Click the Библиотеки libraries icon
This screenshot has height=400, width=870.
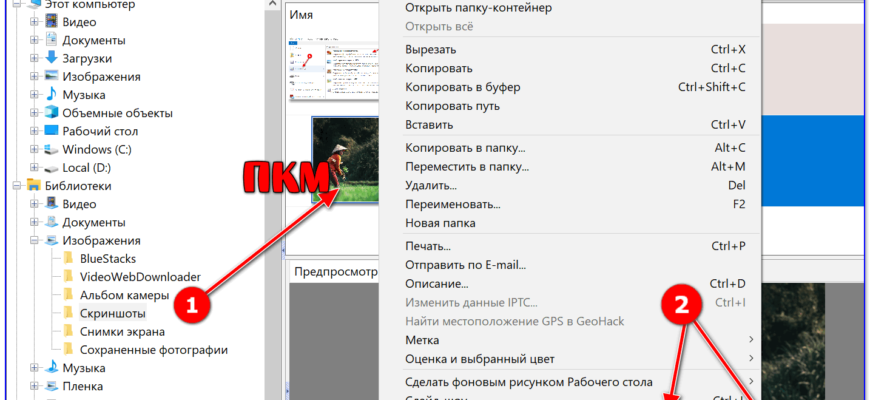(x=33, y=186)
